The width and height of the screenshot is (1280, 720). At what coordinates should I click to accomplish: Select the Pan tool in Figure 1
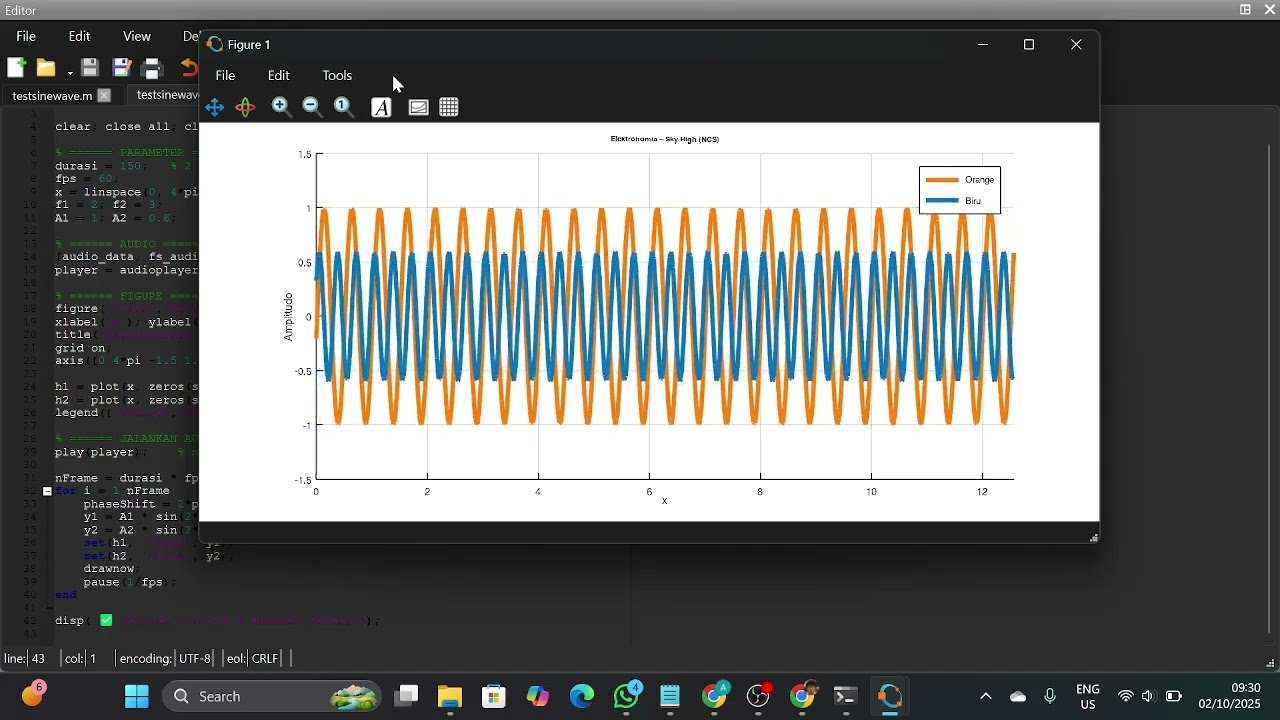pos(214,108)
